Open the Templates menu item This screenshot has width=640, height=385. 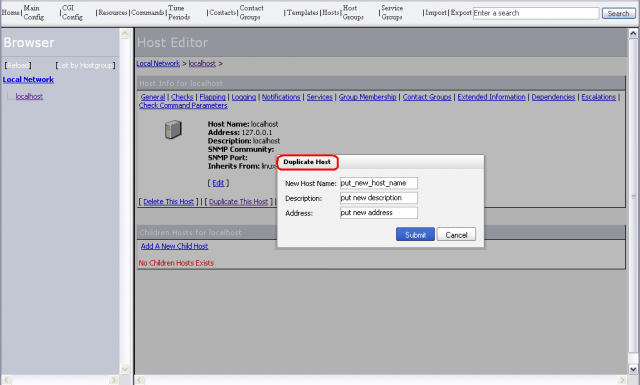coord(302,13)
